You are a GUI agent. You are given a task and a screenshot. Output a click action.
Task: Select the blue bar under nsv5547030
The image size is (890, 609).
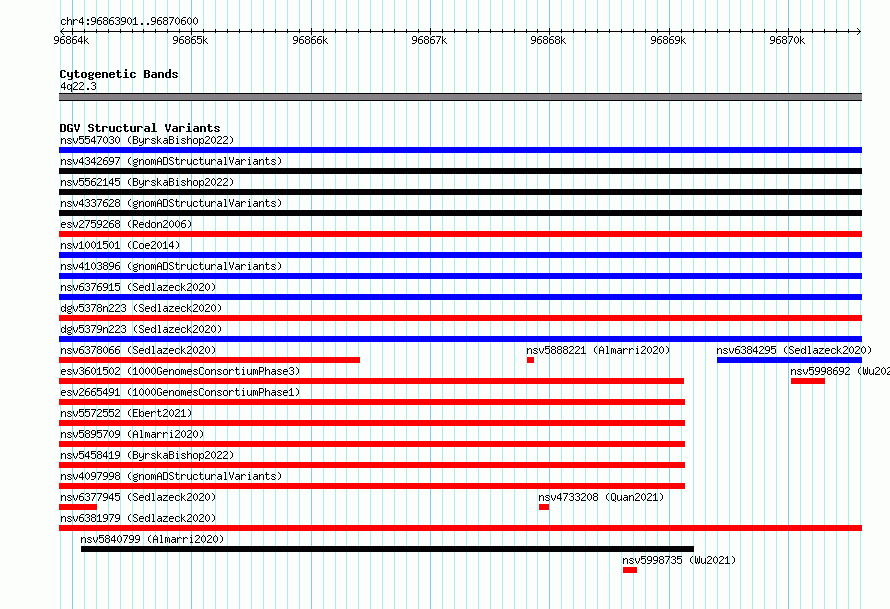(x=460, y=150)
